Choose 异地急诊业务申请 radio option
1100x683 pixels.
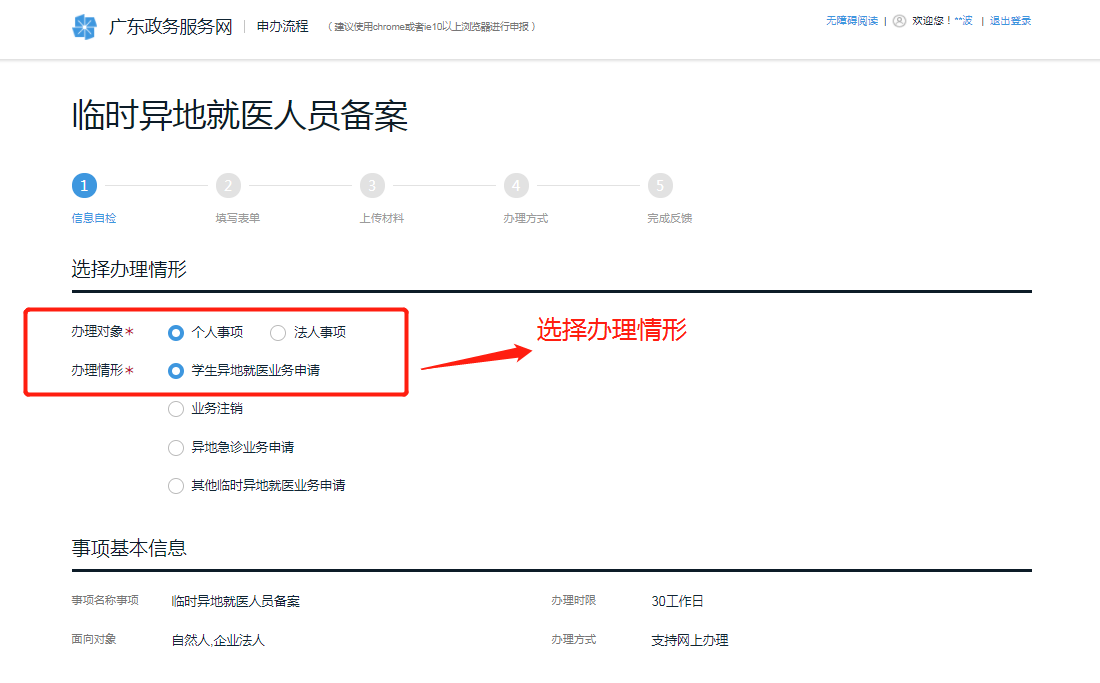coord(176,447)
